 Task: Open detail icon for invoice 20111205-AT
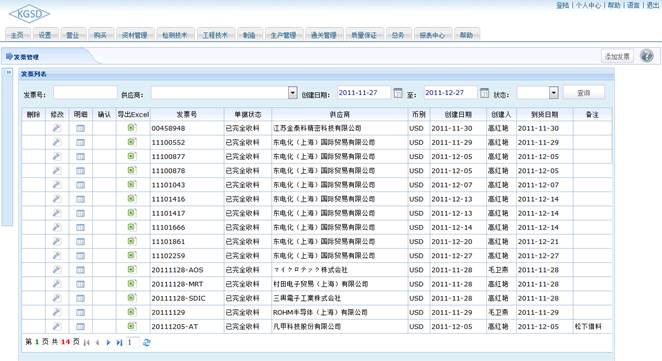[x=80, y=327]
